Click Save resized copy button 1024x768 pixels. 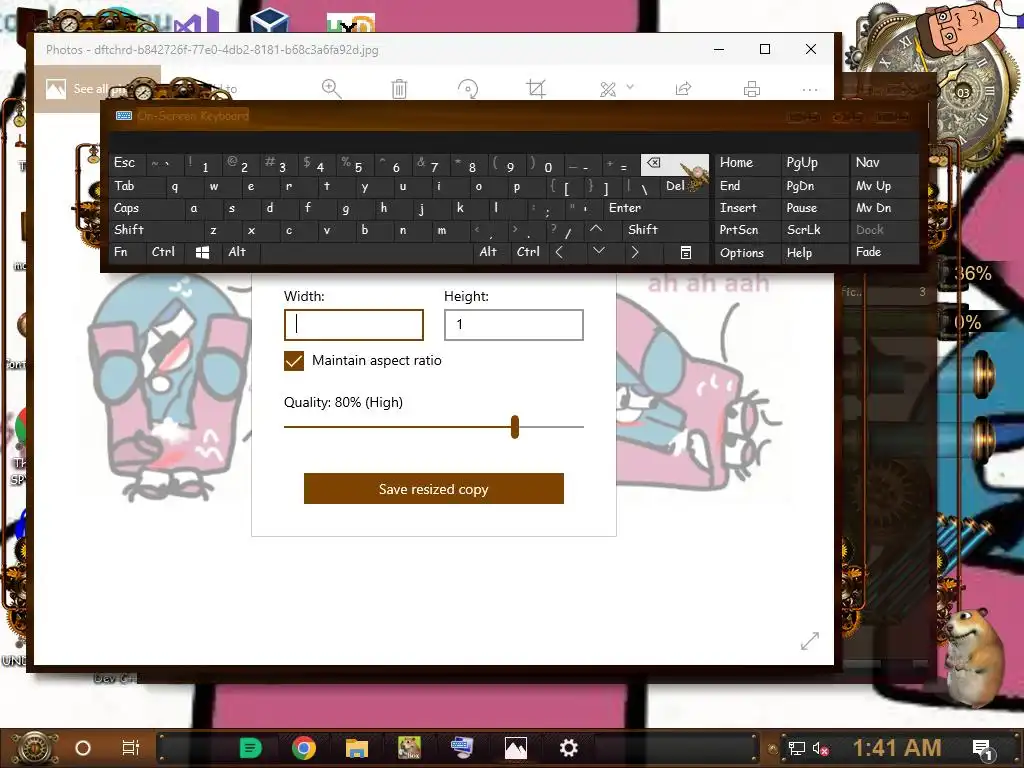point(434,488)
